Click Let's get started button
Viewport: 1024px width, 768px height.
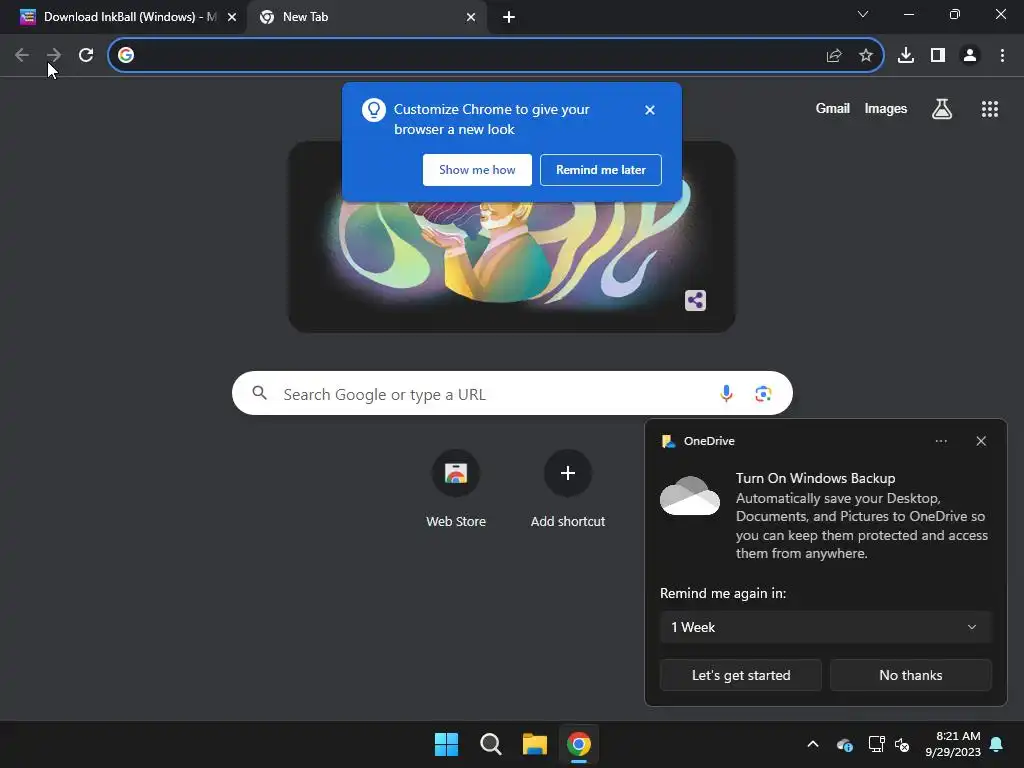click(741, 675)
